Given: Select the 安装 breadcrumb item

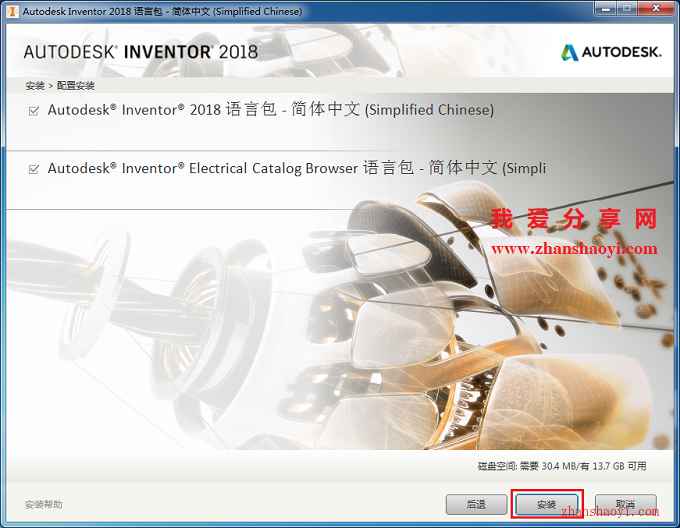Looking at the screenshot, I should (35, 86).
